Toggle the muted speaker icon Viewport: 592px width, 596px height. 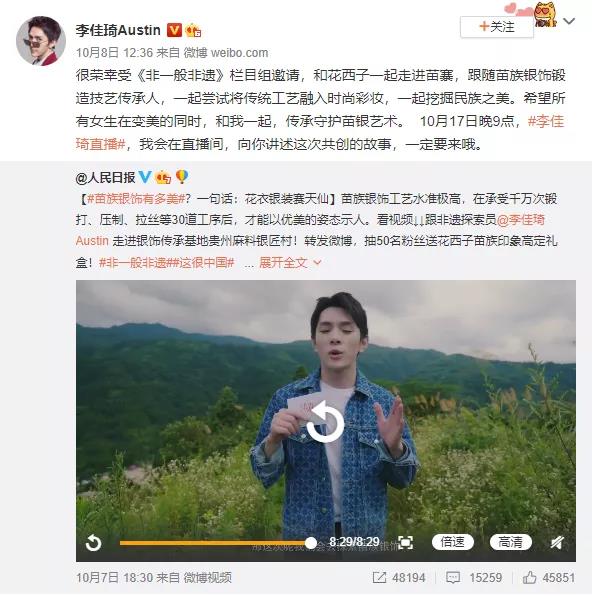(557, 542)
